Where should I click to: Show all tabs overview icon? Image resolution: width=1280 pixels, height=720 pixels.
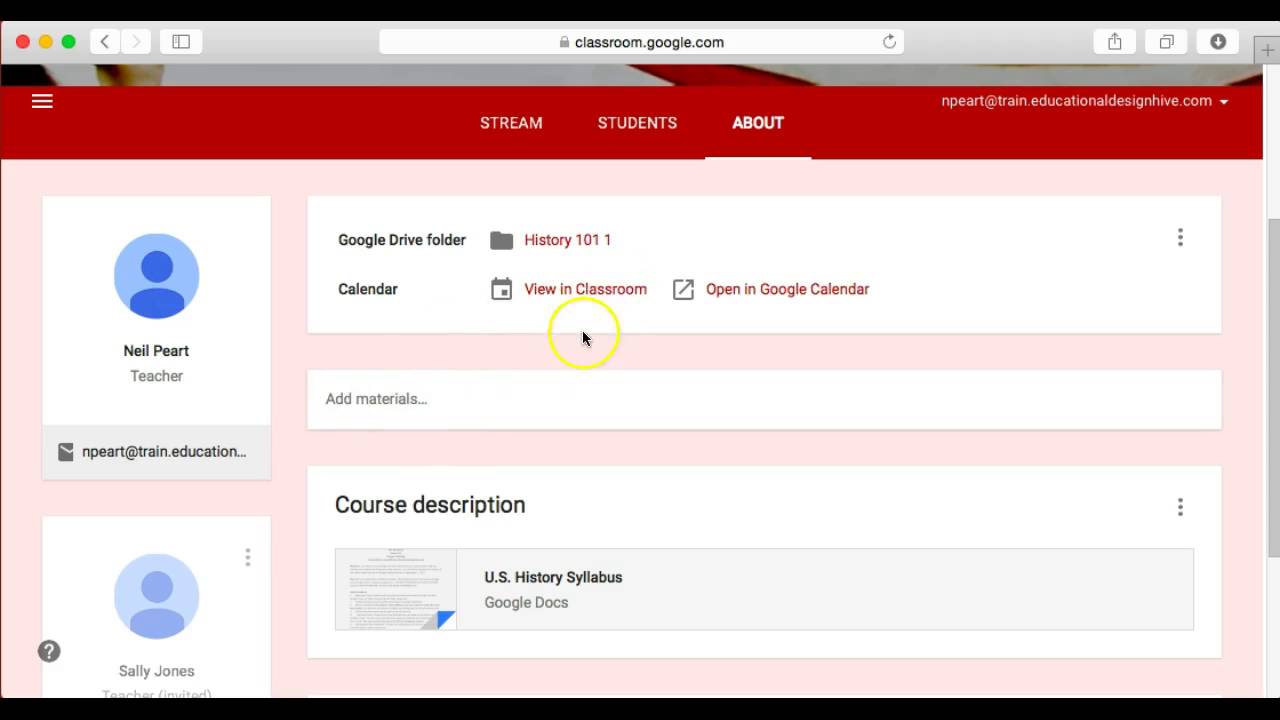click(x=1166, y=42)
